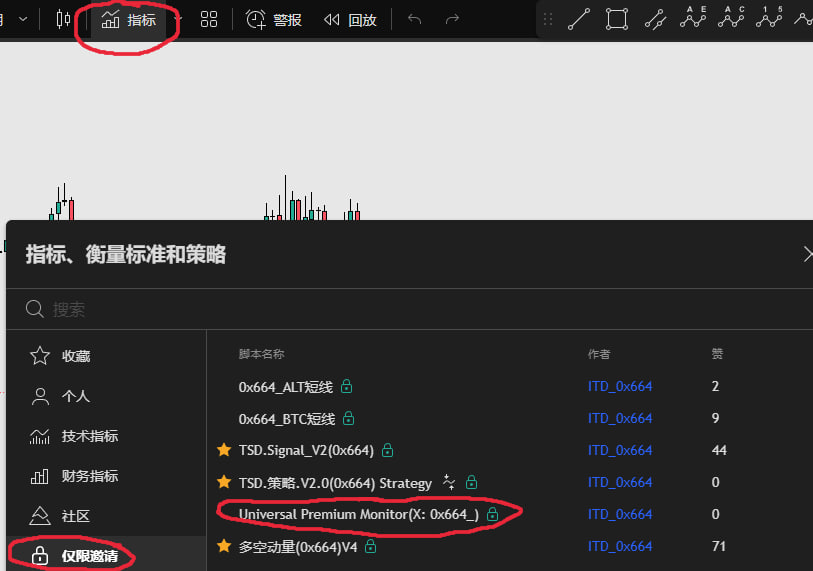Screen dimensions: 813x571
Task: Click lock icon beside TSD.Signal_V2(0x664)
Action: [387, 450]
